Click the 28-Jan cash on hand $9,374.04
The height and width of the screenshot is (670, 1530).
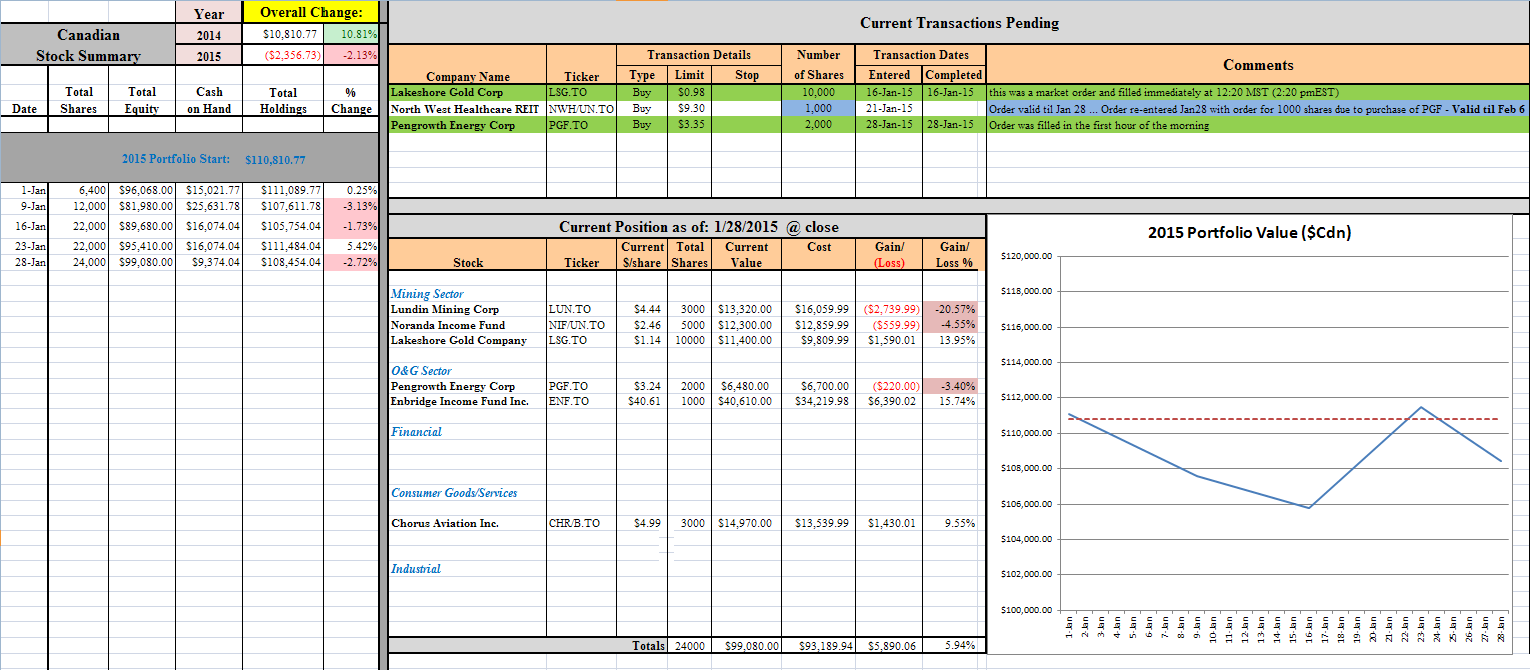pyautogui.click(x=209, y=262)
